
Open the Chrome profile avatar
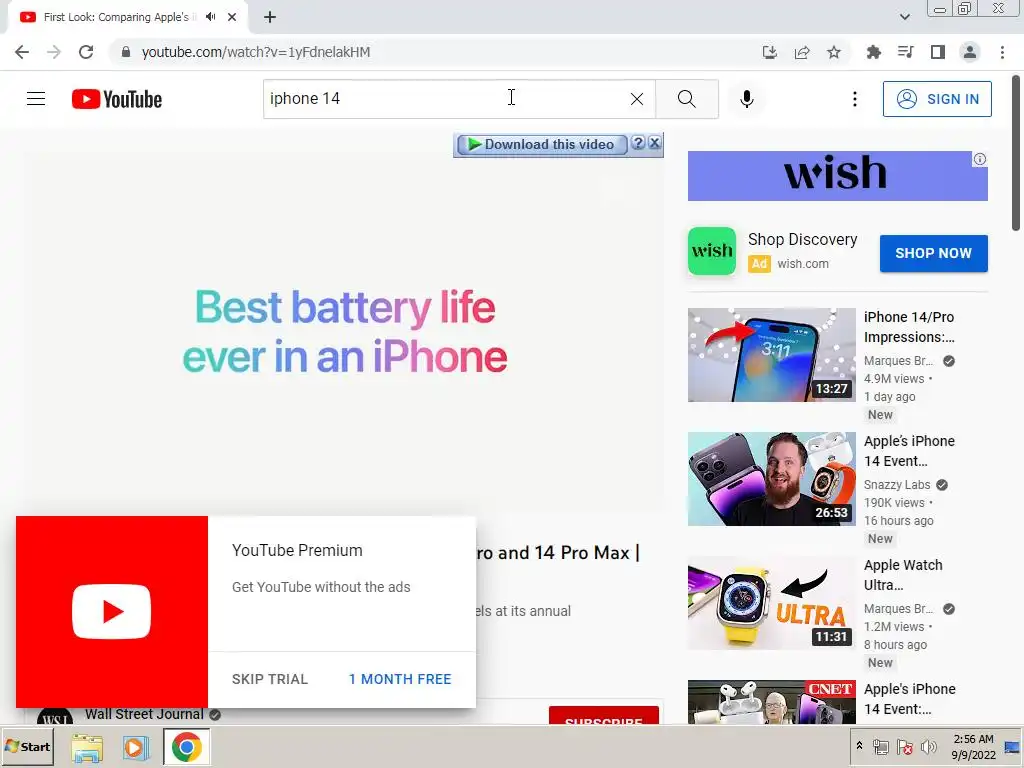[970, 52]
